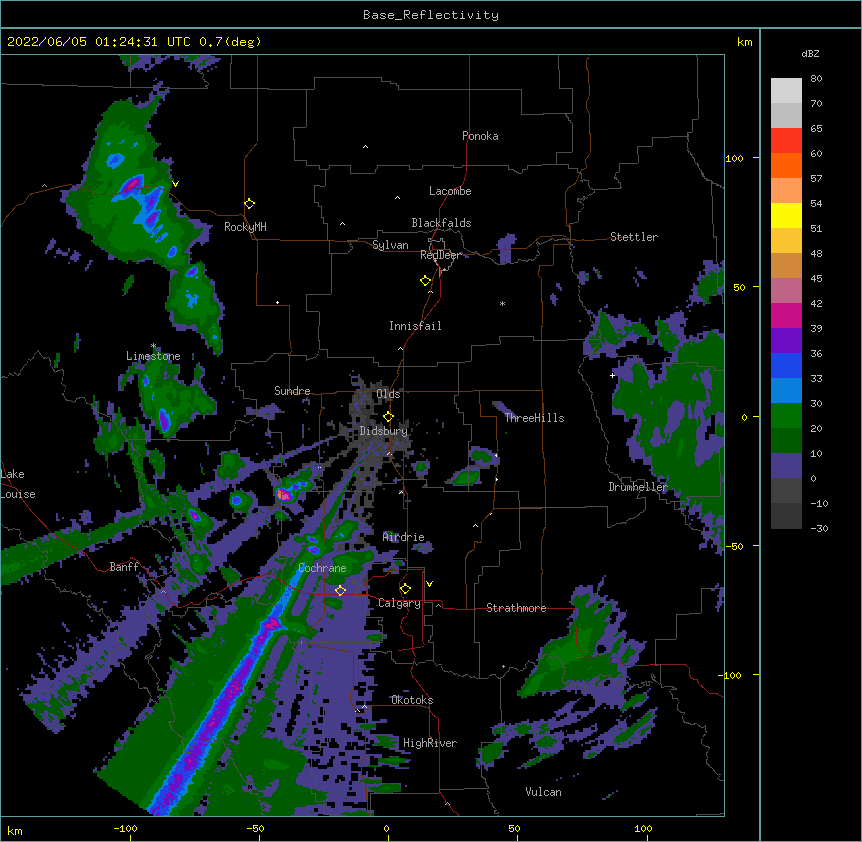862x842 pixels.
Task: Click the Didsbury town label
Action: 384,431
